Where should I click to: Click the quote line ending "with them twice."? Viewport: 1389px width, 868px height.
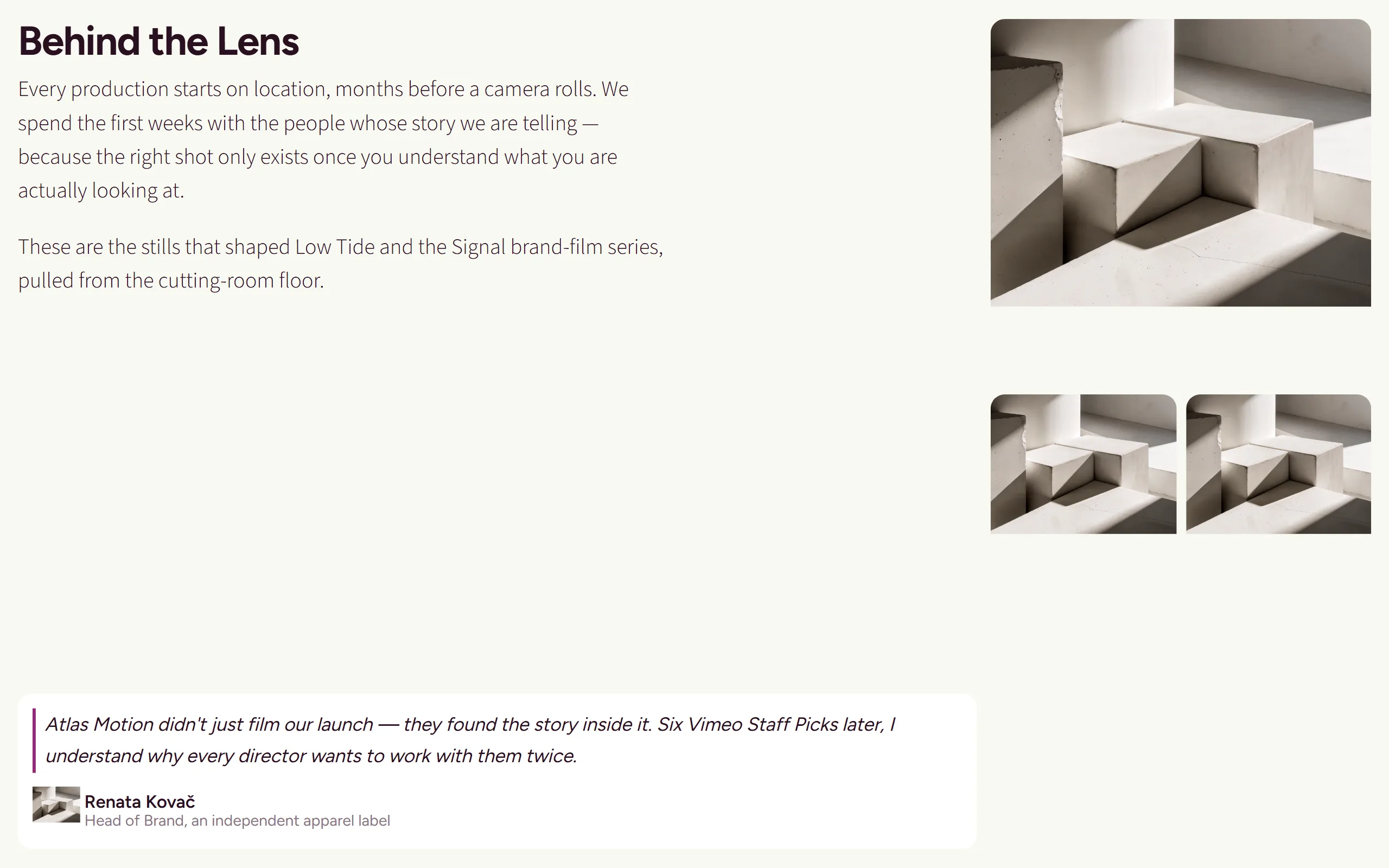[x=311, y=756]
